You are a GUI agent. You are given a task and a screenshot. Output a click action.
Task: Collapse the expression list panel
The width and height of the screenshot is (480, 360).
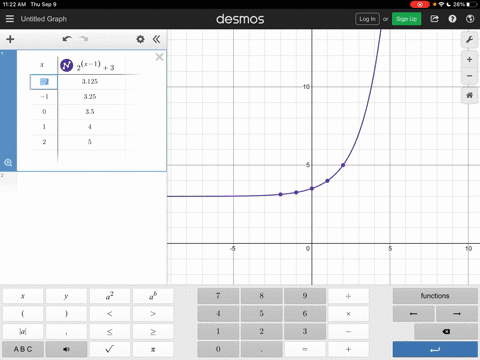click(156, 39)
